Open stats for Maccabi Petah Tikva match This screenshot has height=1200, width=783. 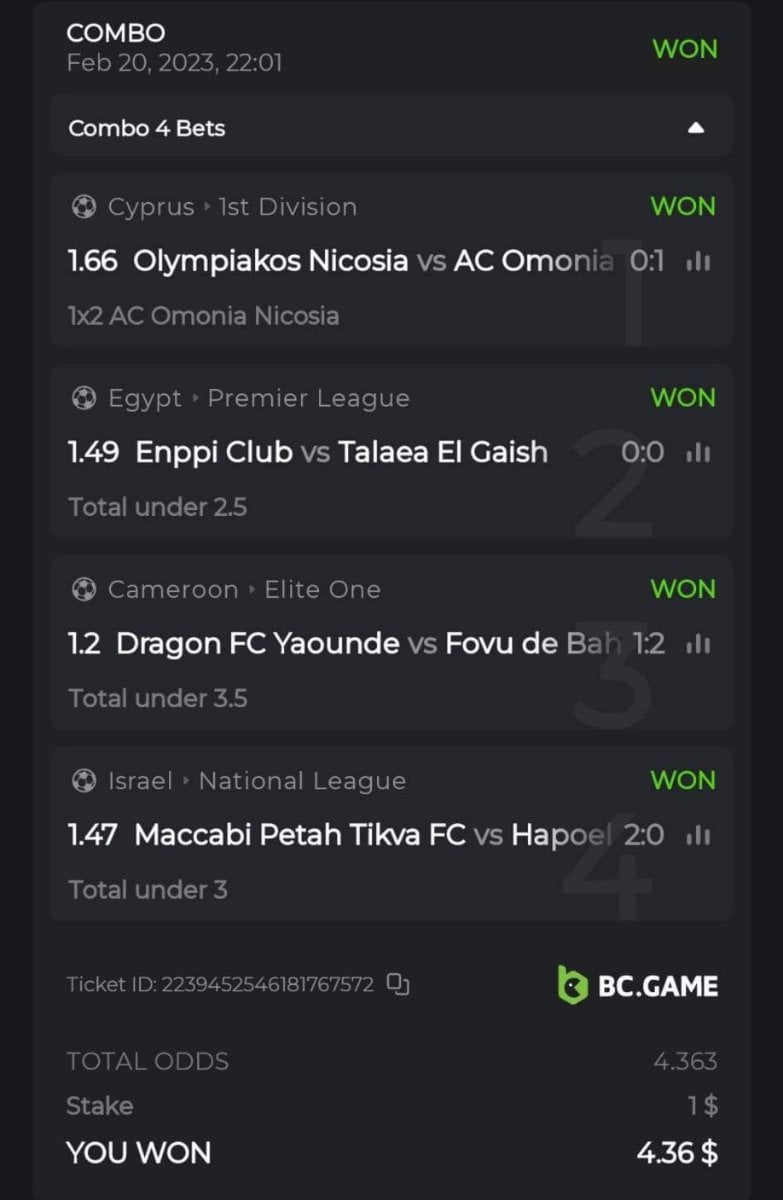pyautogui.click(x=699, y=835)
